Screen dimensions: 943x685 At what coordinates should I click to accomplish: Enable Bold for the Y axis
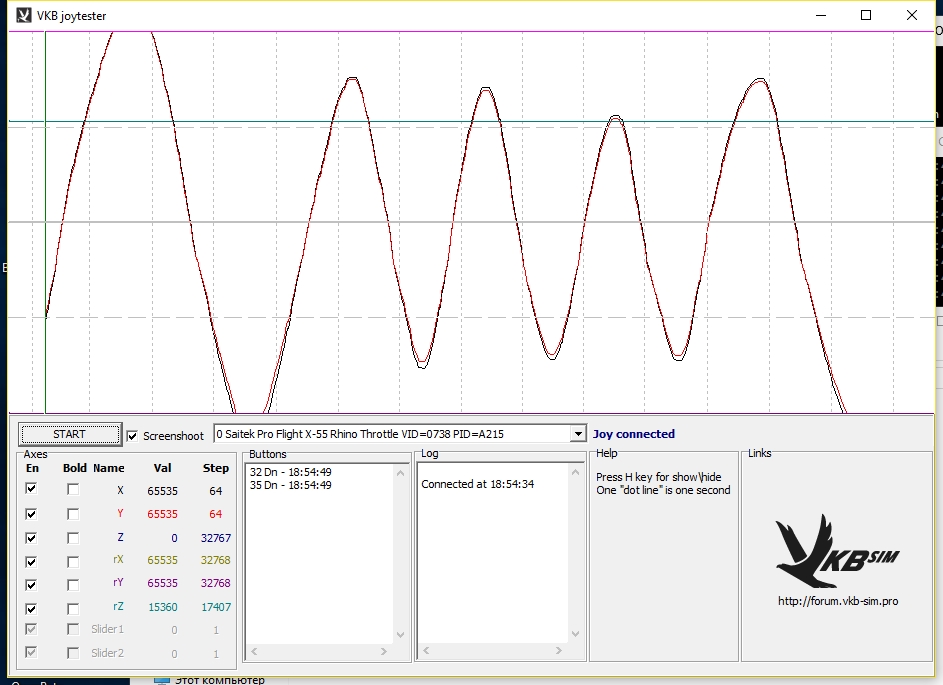click(x=73, y=514)
